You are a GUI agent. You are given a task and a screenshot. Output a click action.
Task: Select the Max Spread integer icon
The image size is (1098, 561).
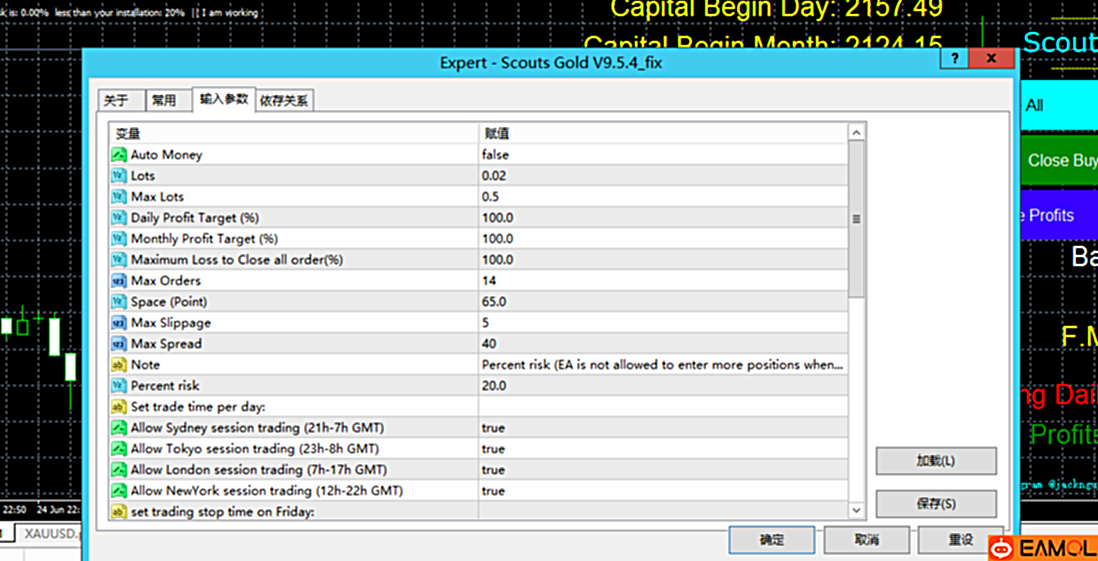(118, 344)
